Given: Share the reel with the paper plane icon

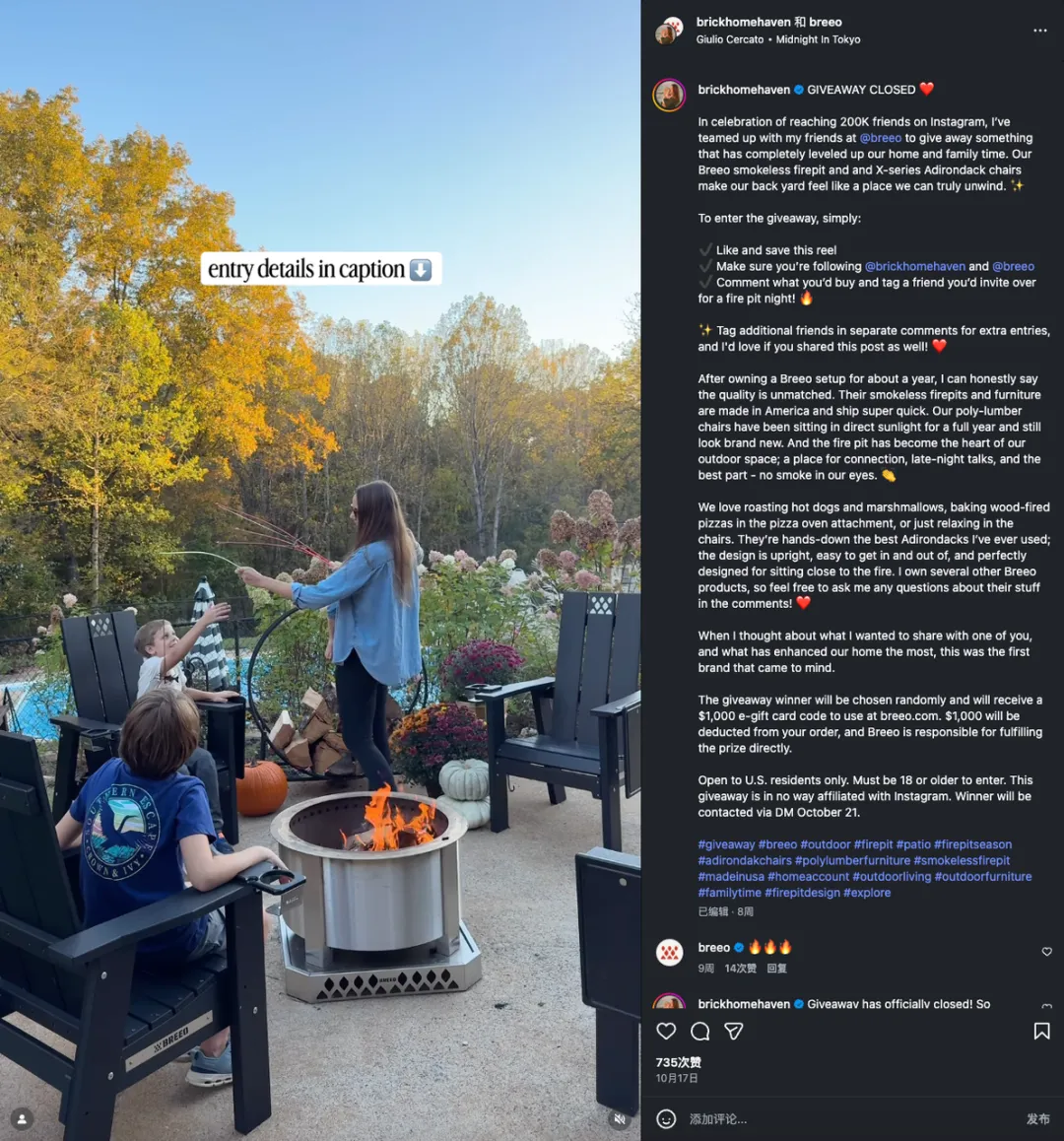Looking at the screenshot, I should click(x=734, y=1031).
